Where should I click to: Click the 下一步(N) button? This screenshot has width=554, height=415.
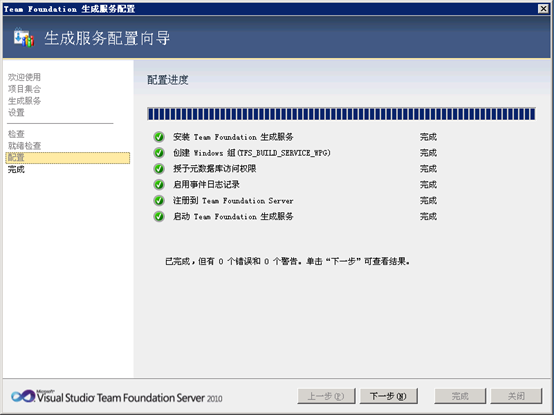[x=389, y=396]
